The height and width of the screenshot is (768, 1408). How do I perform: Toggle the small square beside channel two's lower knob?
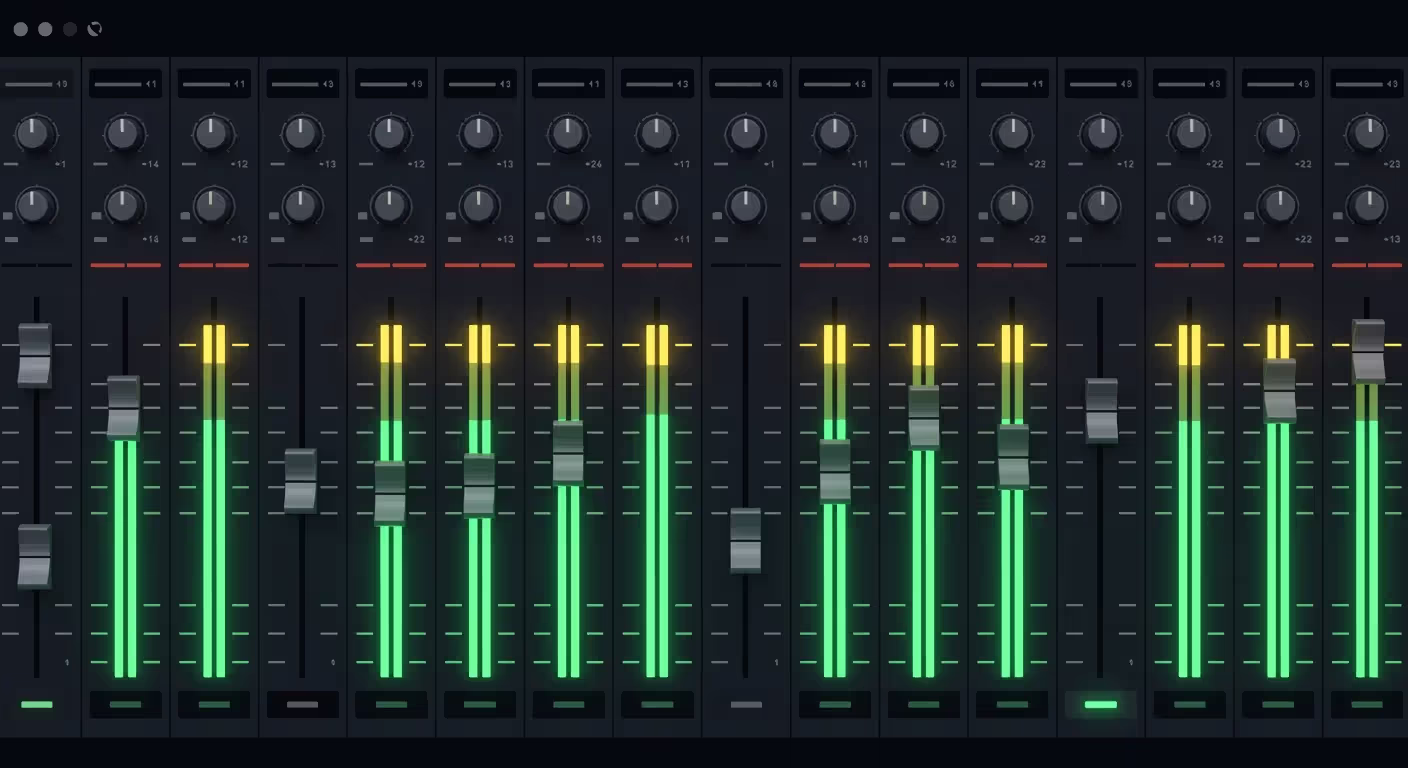pos(97,216)
